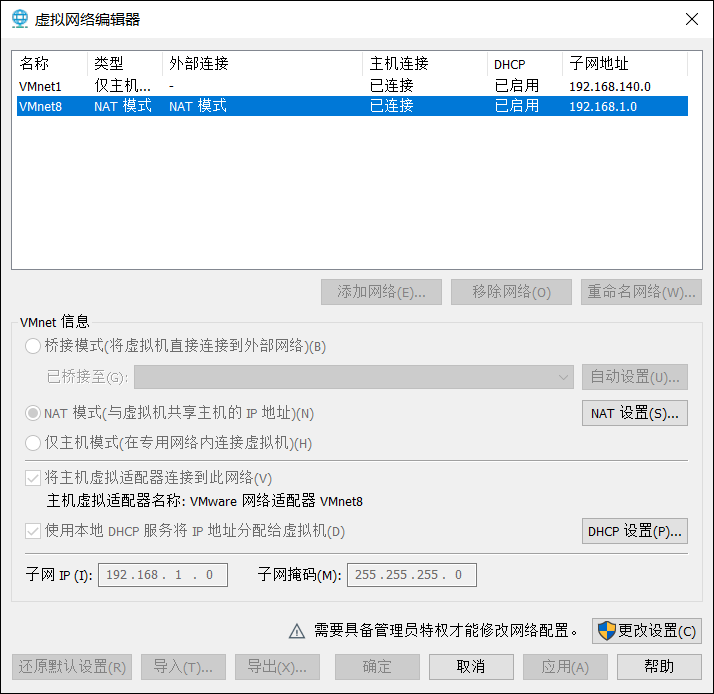Sort by 类型 column header

[x=125, y=64]
